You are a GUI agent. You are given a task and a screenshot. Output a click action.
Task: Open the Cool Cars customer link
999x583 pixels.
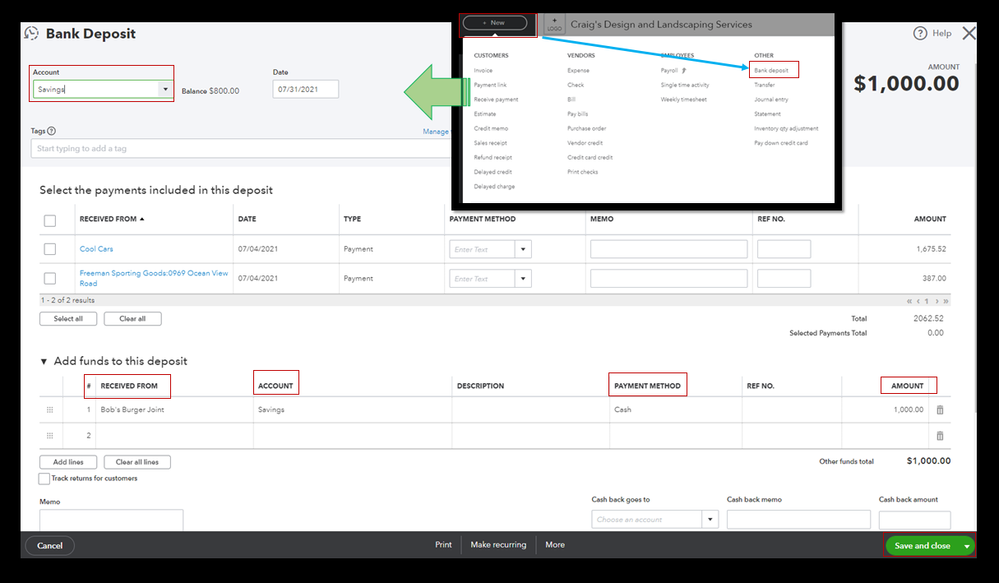96,249
